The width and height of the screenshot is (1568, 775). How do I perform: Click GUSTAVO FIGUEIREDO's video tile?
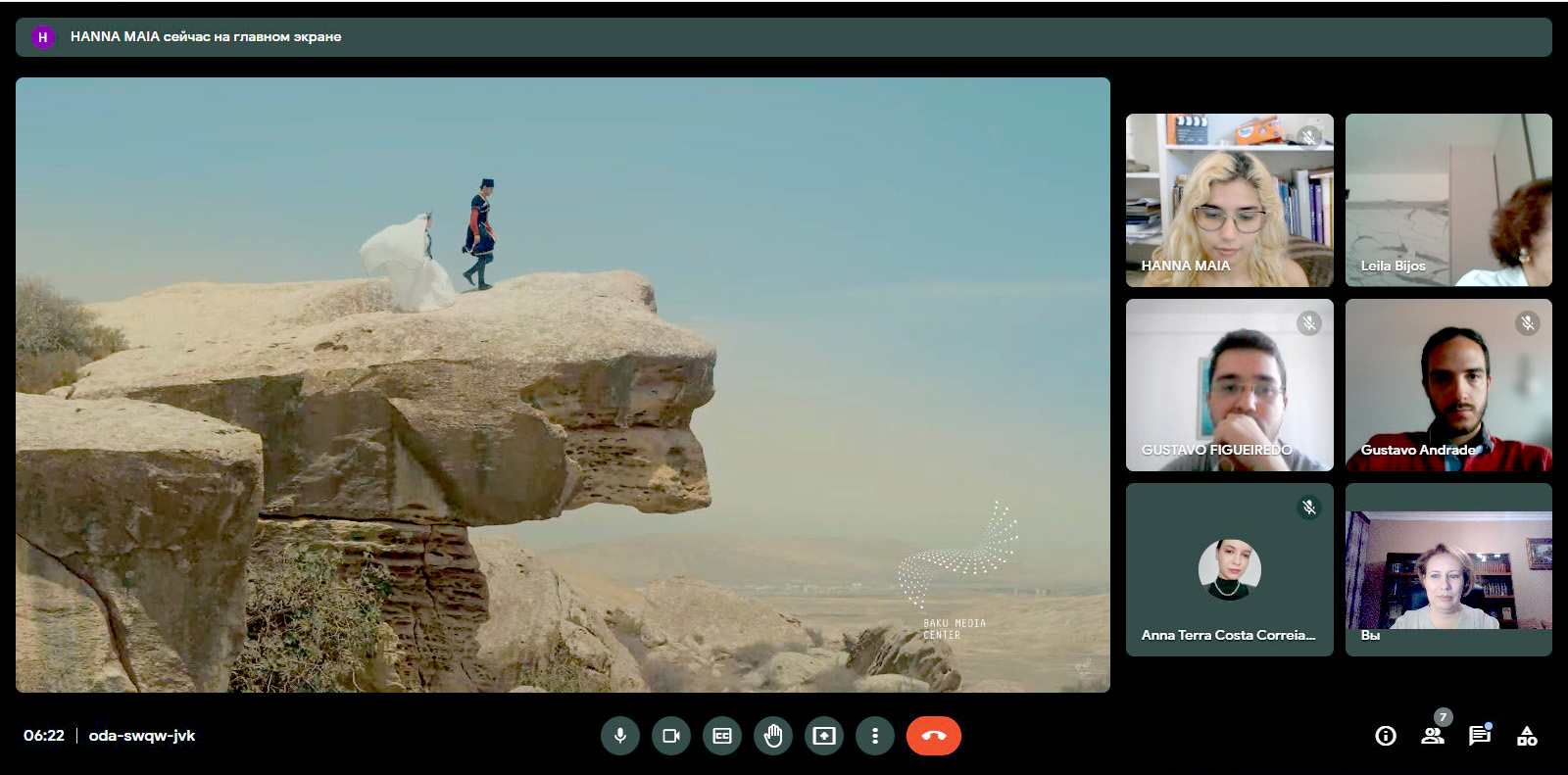(1229, 385)
